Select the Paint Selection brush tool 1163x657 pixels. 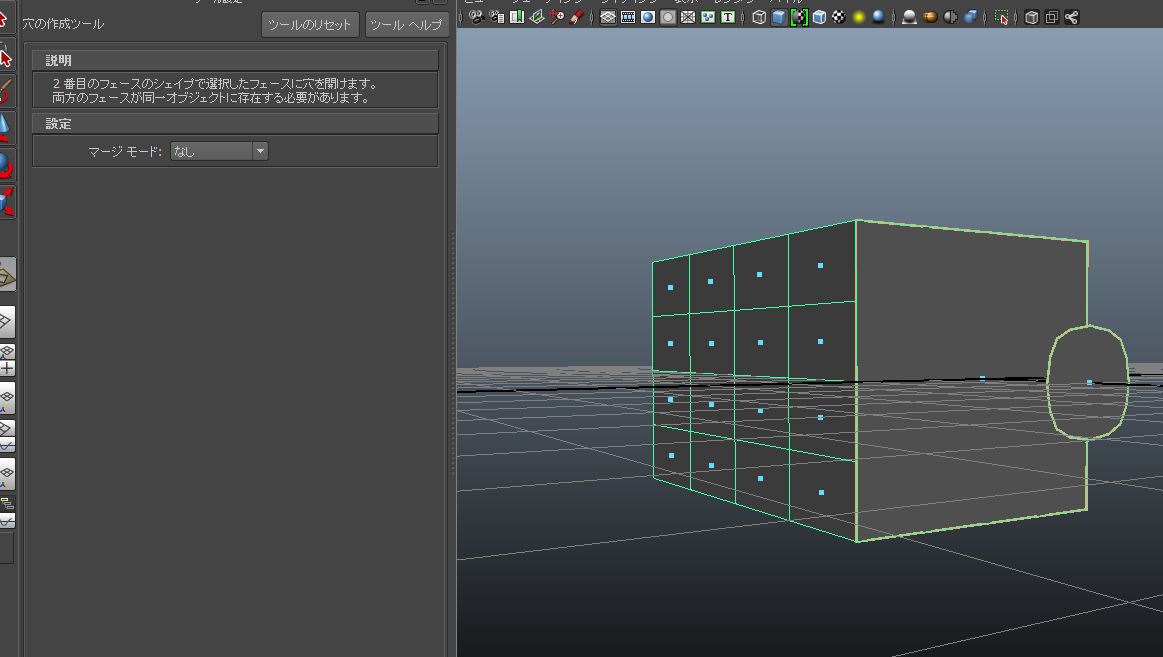(5, 92)
